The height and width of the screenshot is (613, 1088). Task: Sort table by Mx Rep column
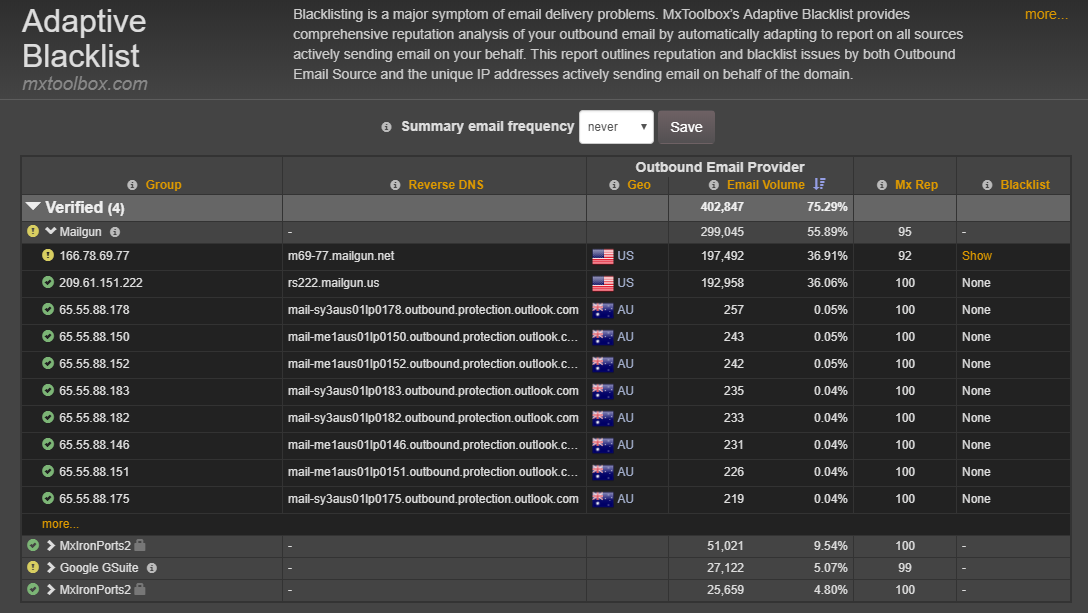coord(916,185)
